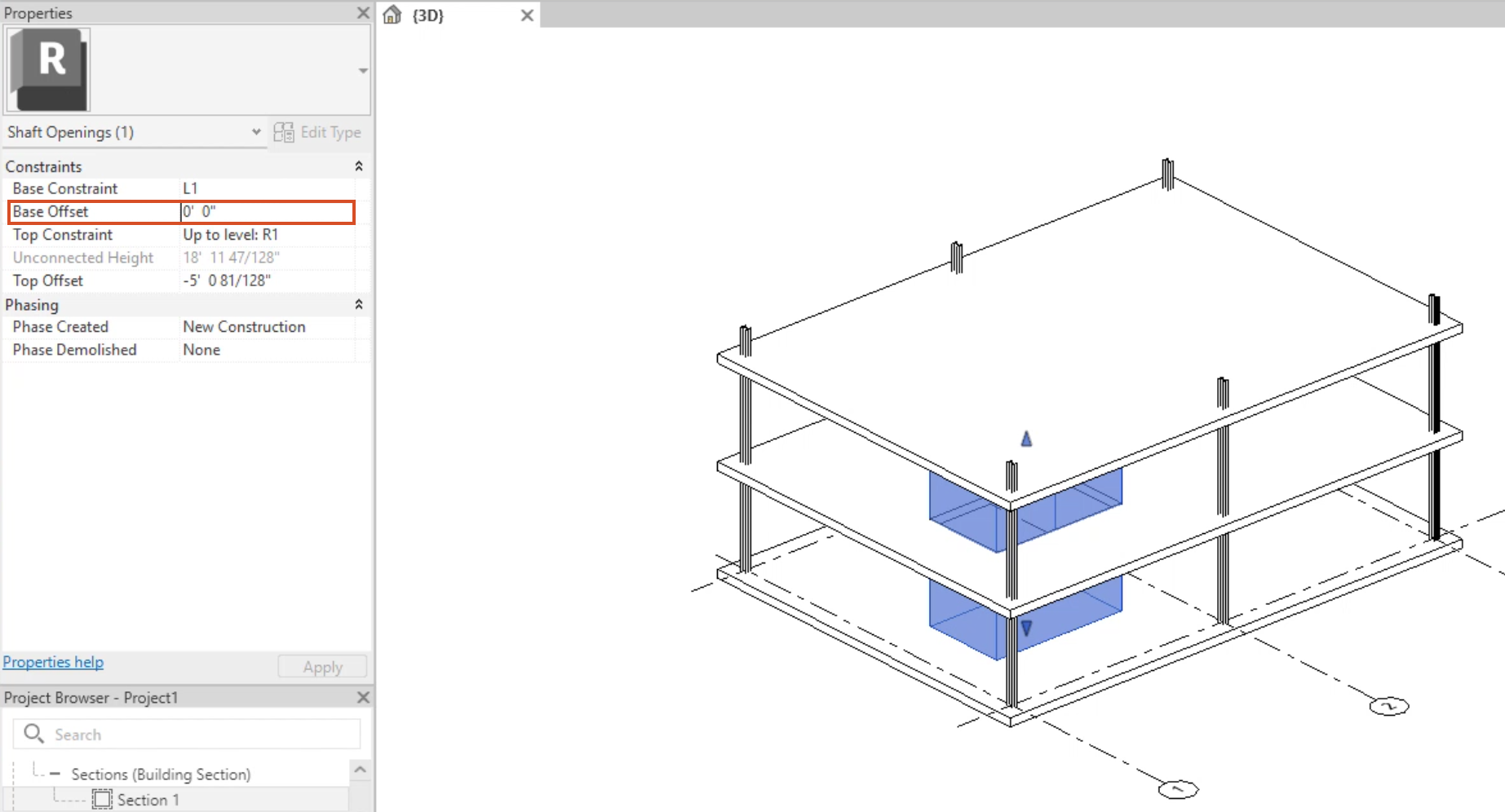Viewport: 1505px width, 812px height.
Task: Click the search magnifier in Project Browser
Action: (33, 733)
